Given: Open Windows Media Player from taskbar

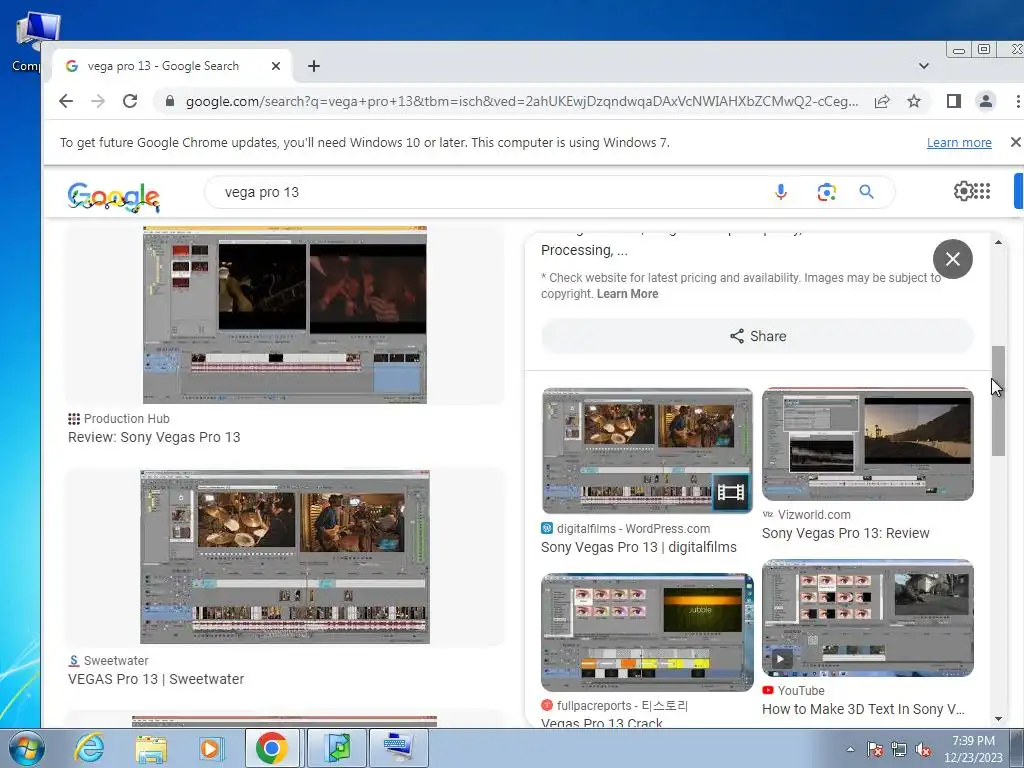Looking at the screenshot, I should coord(211,748).
